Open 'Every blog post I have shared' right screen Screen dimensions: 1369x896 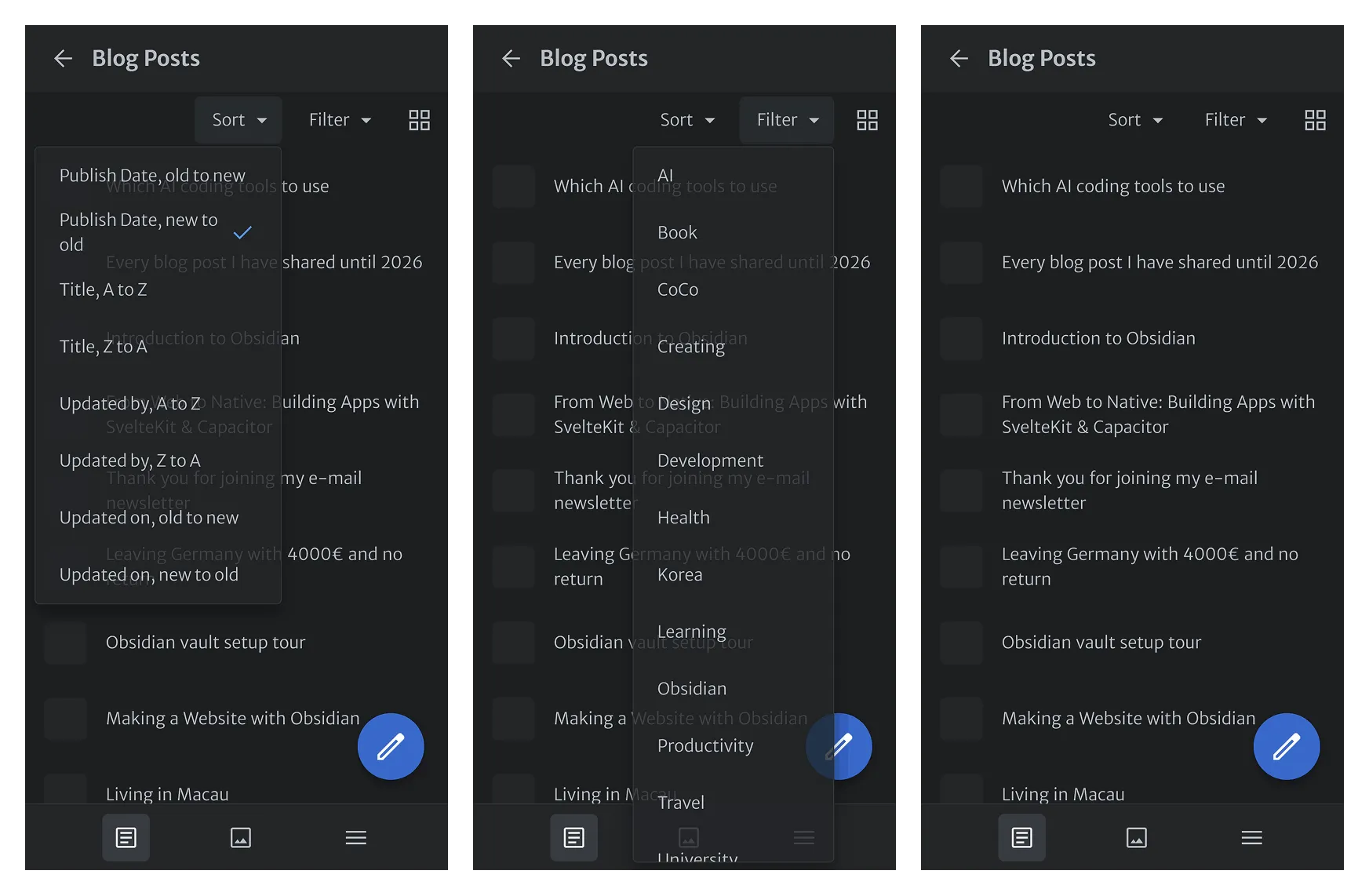(1160, 262)
